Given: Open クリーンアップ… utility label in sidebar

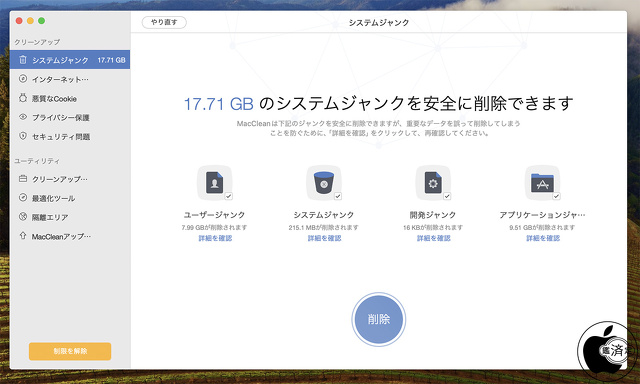Looking at the screenshot, I should click(x=60, y=179).
